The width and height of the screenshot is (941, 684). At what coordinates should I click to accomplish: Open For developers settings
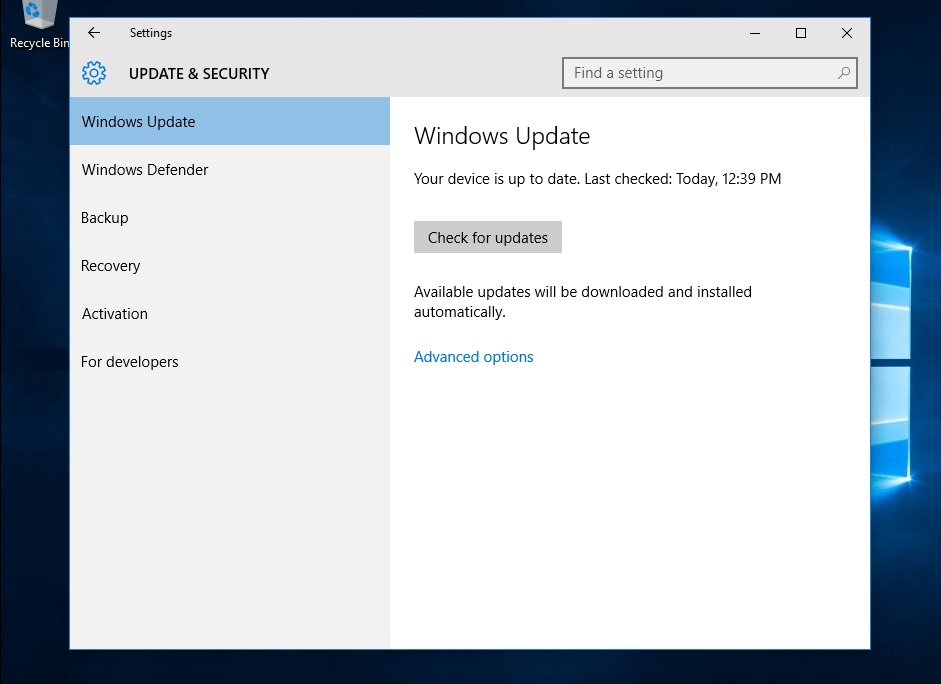pos(230,361)
